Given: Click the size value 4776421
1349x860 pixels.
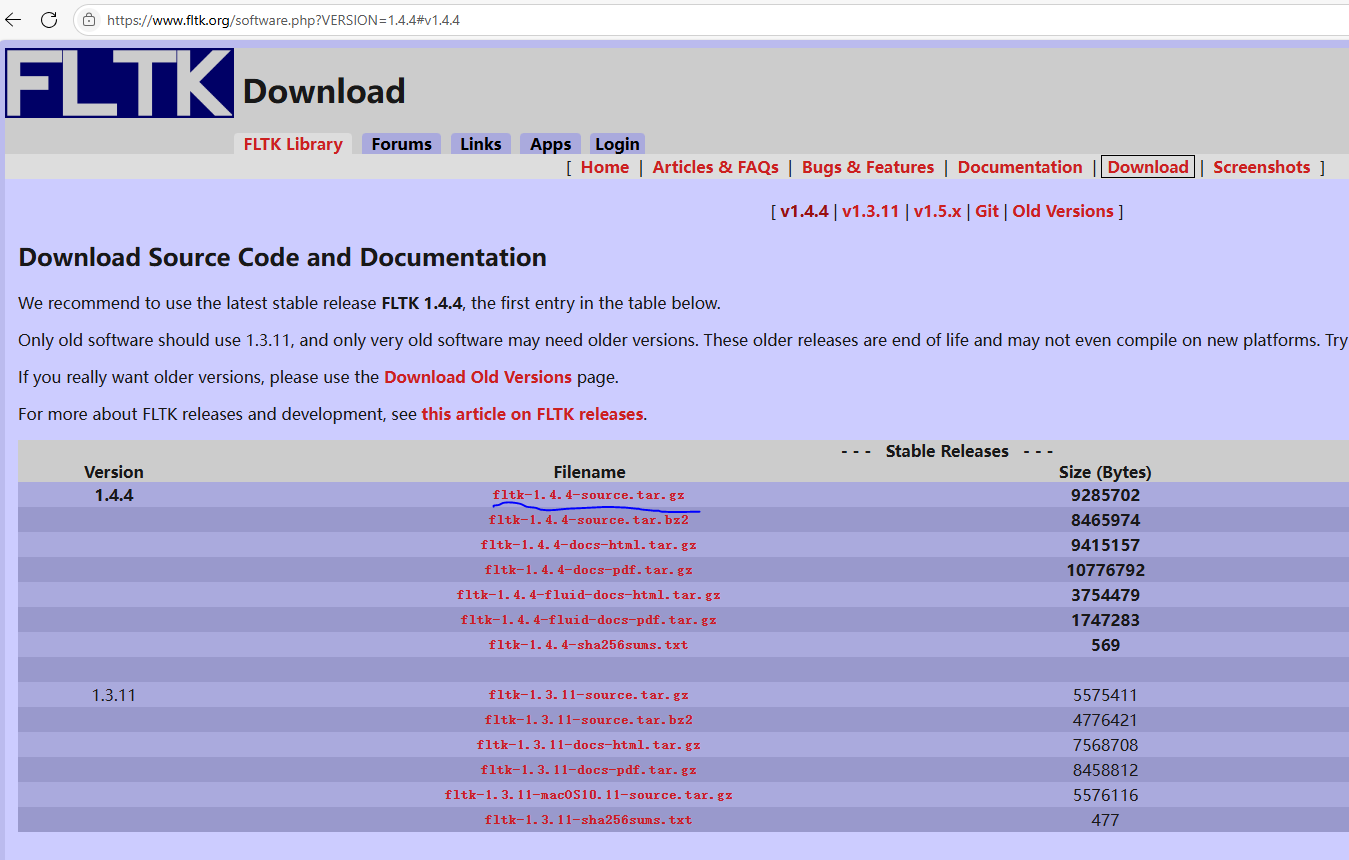Looking at the screenshot, I should pos(1105,720).
